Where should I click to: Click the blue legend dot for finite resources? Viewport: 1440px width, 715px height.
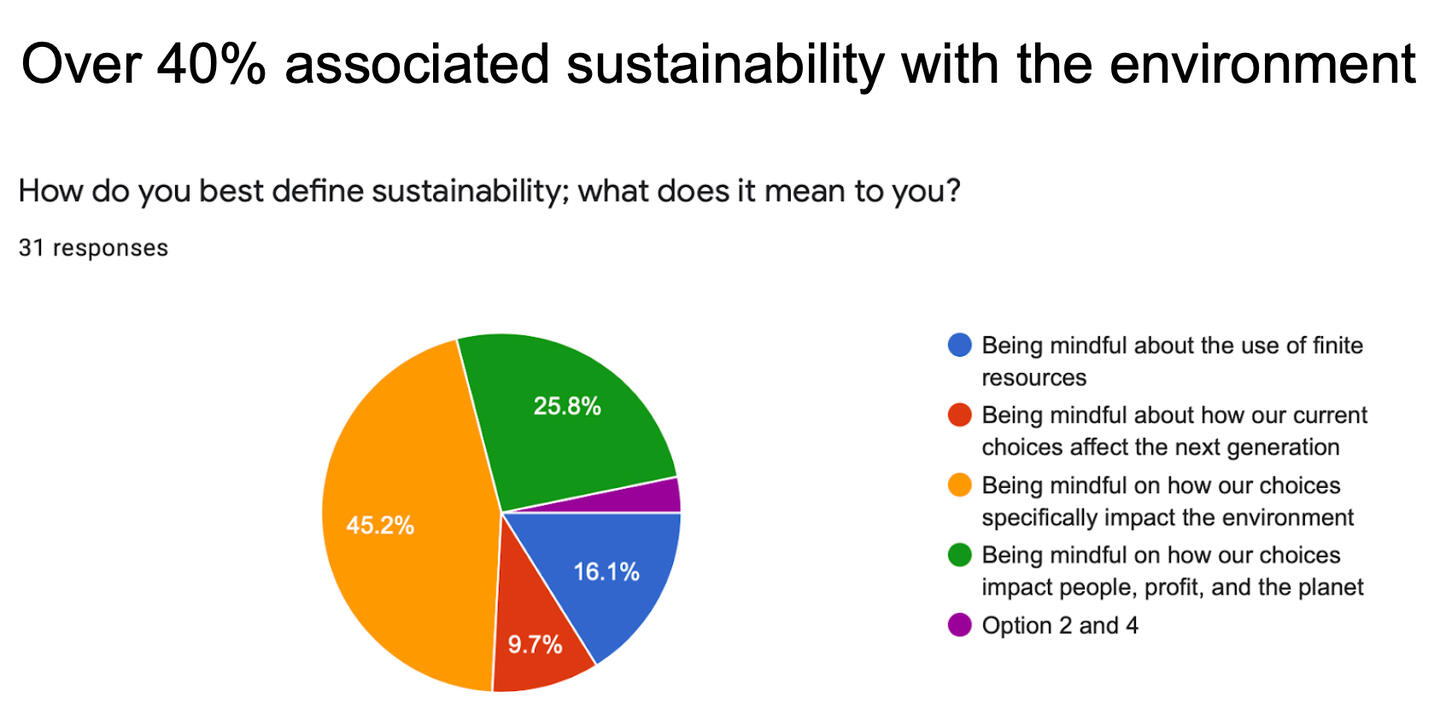tap(959, 346)
